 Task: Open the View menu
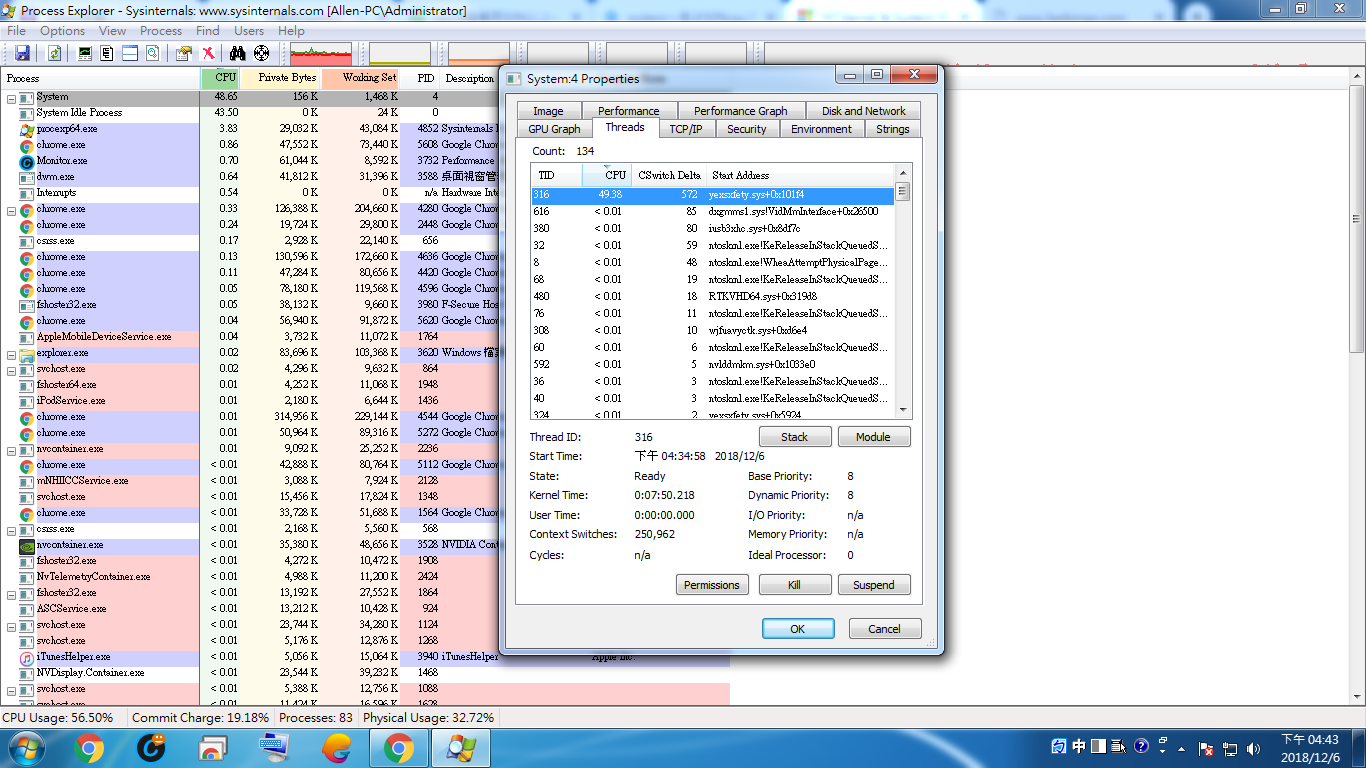coord(112,31)
